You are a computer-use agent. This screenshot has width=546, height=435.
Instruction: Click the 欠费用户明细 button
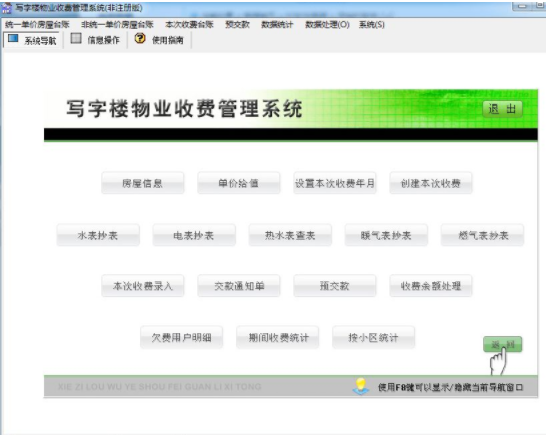[181, 337]
